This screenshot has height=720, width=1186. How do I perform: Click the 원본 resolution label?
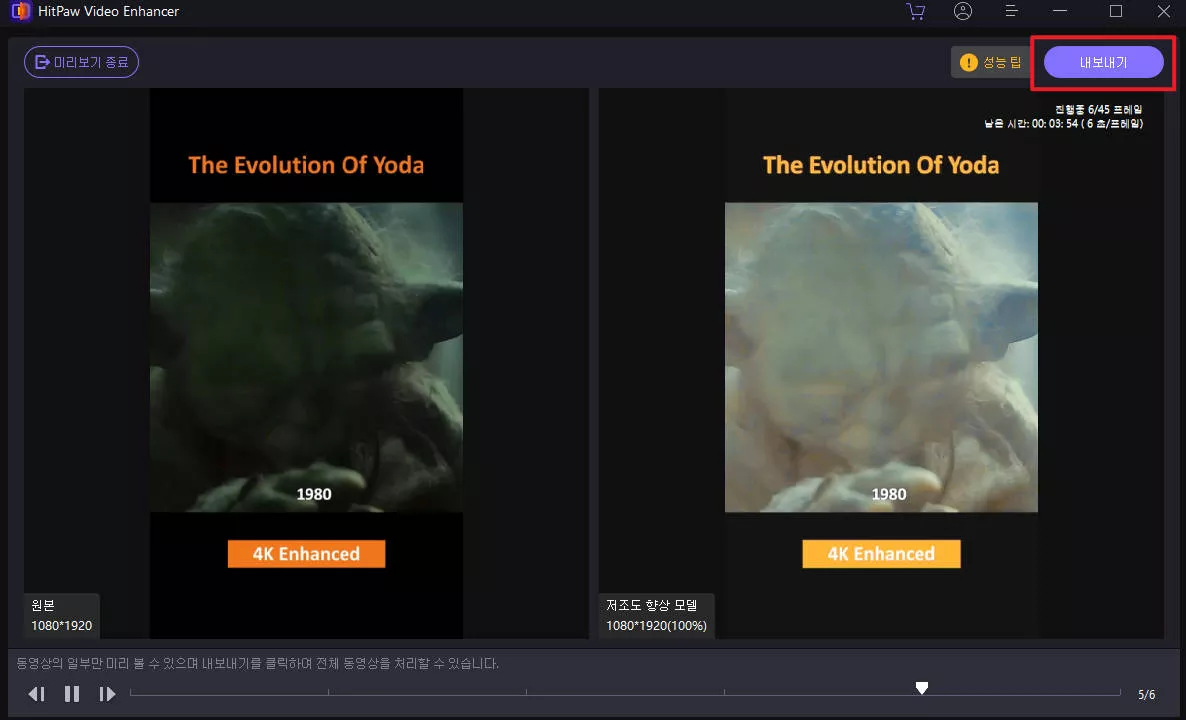point(61,616)
